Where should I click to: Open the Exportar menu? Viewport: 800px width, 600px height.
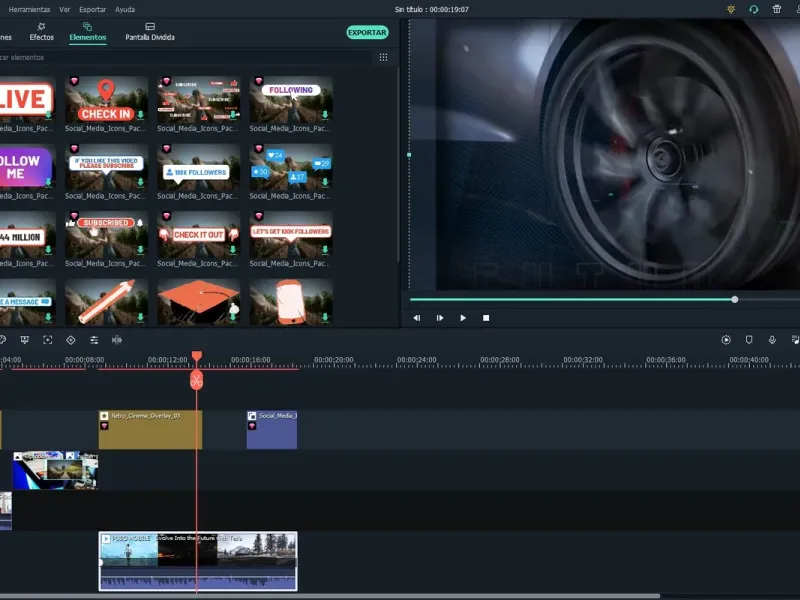click(x=92, y=9)
